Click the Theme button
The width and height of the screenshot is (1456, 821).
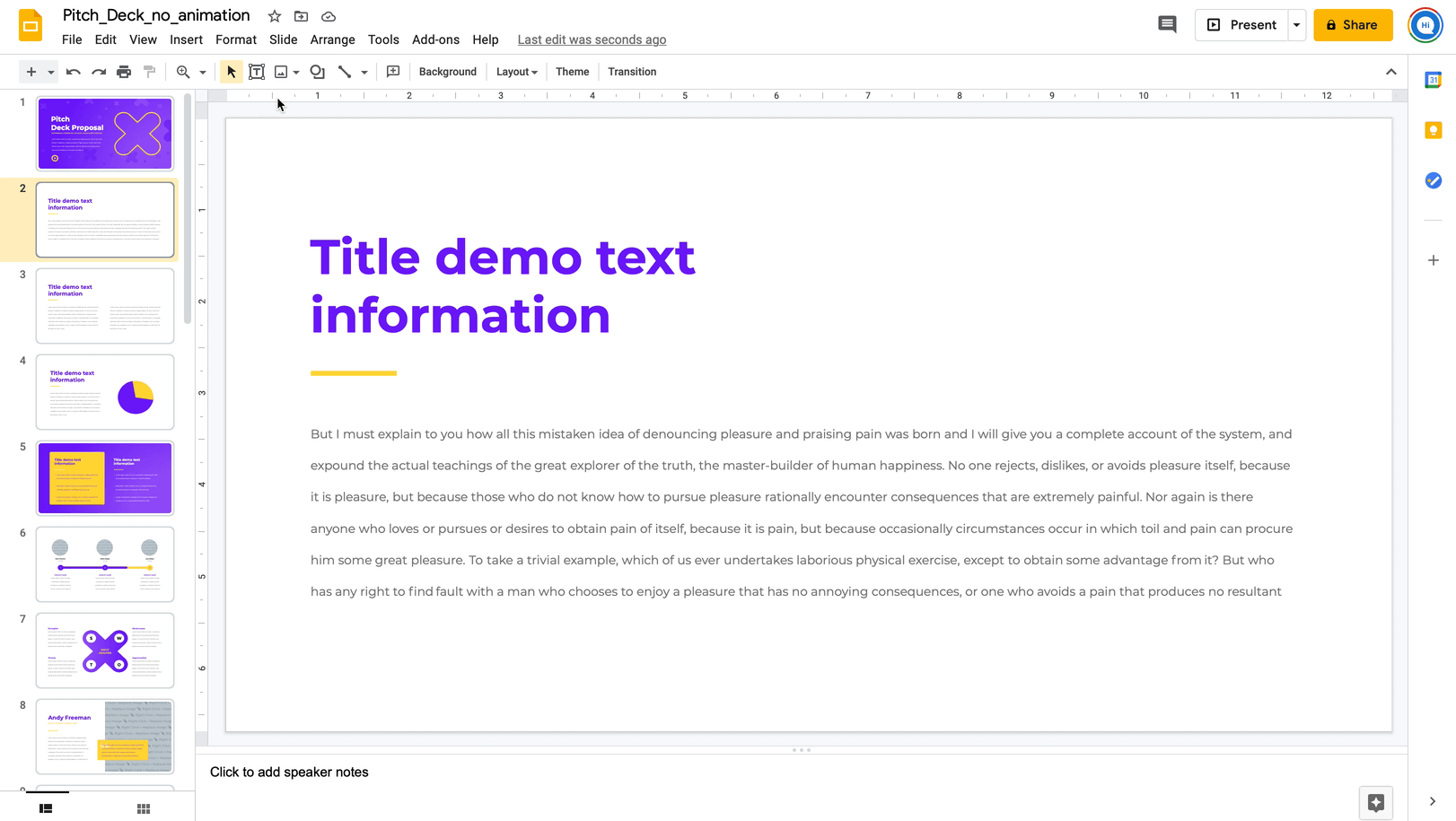(x=573, y=72)
